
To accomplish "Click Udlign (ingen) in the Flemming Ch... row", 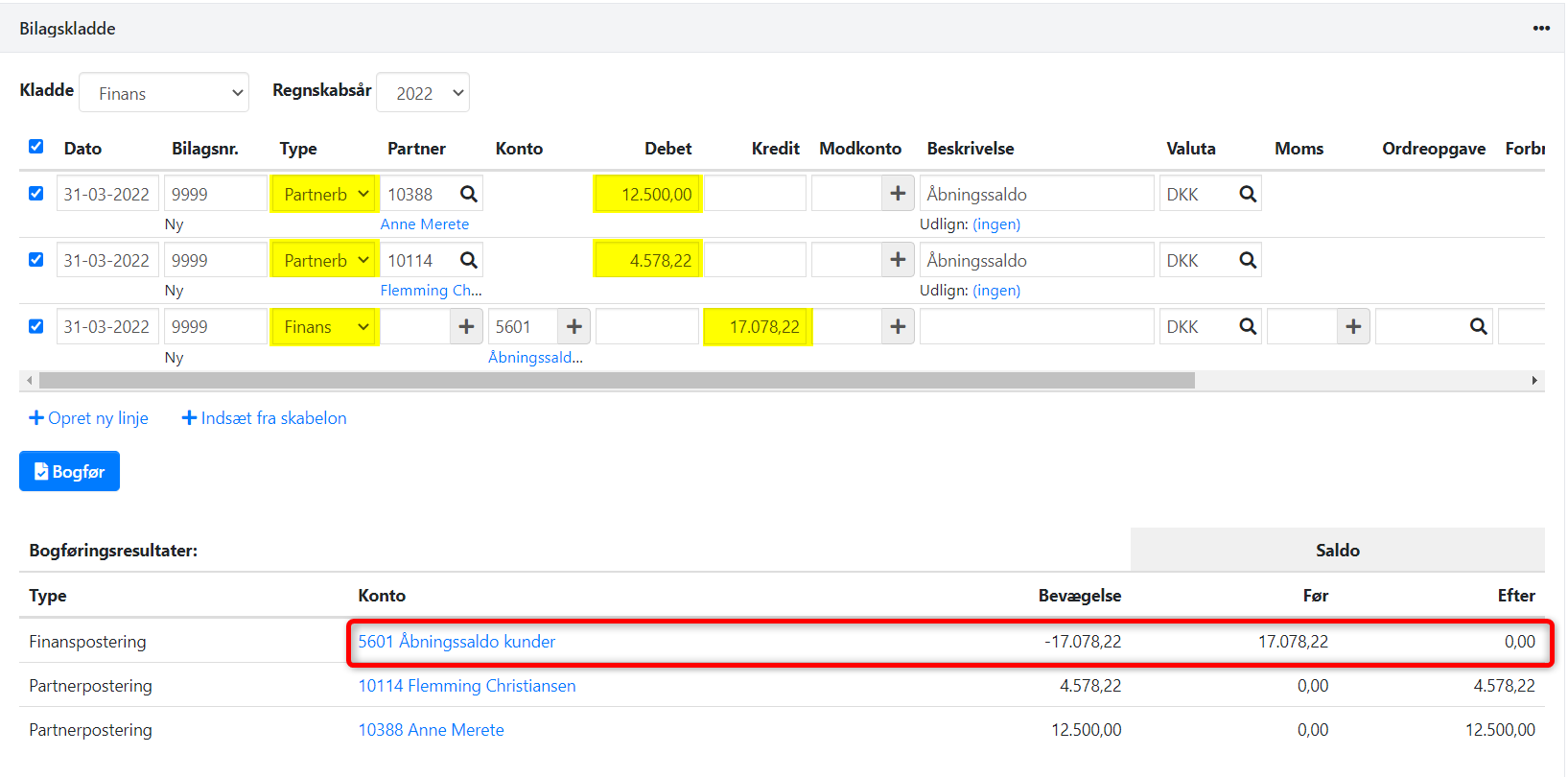I will click(x=996, y=291).
